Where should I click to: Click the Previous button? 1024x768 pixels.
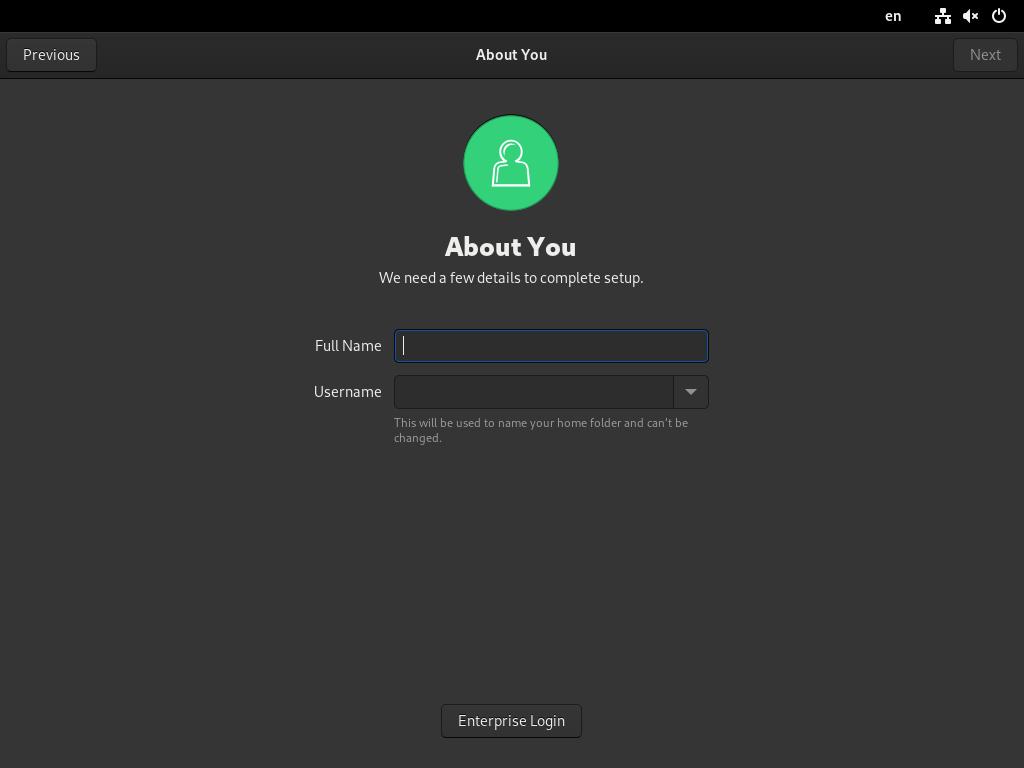coord(52,55)
